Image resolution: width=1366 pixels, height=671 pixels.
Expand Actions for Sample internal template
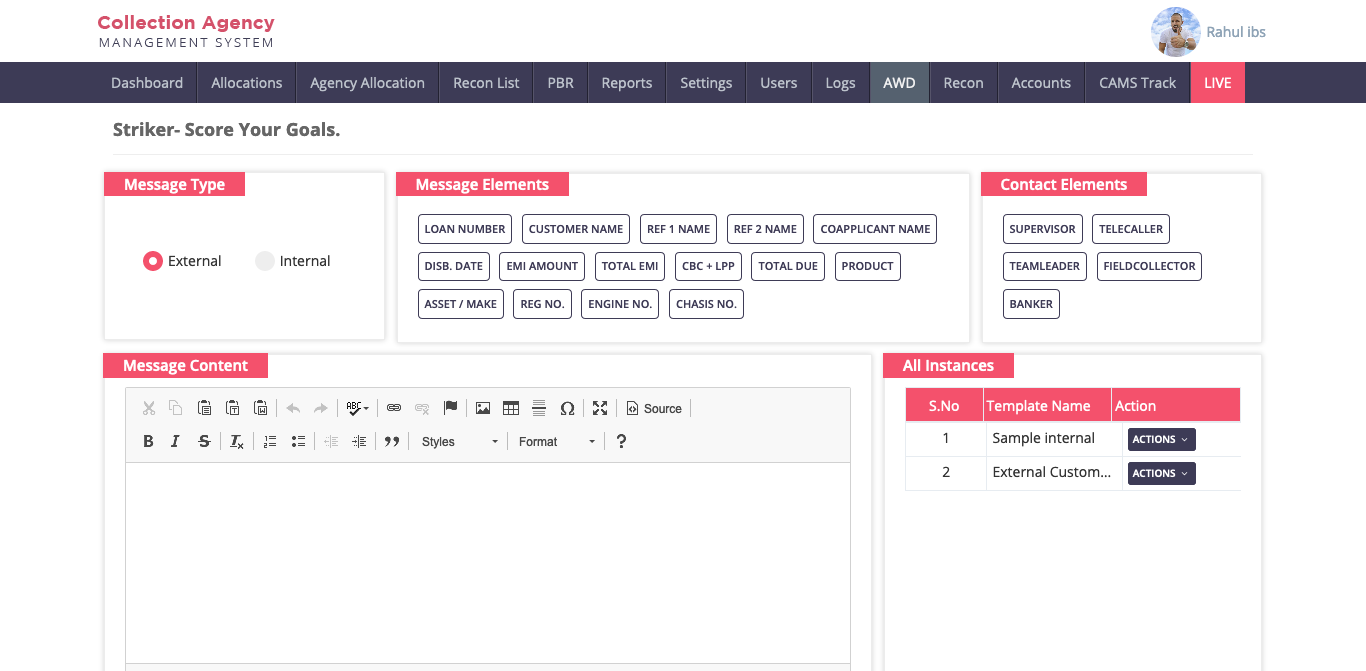pos(1161,440)
